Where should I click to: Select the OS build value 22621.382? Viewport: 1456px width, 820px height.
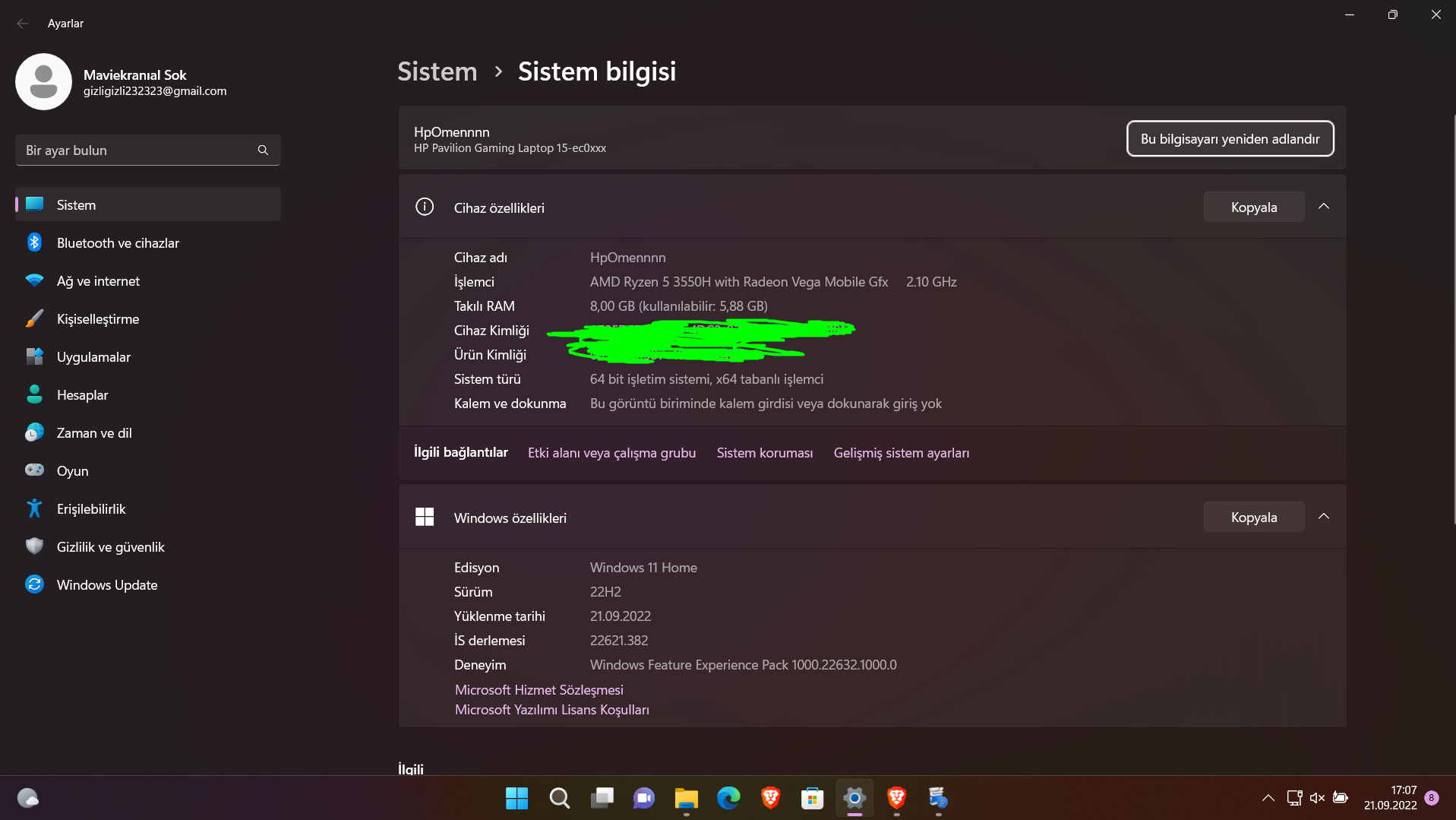(619, 641)
